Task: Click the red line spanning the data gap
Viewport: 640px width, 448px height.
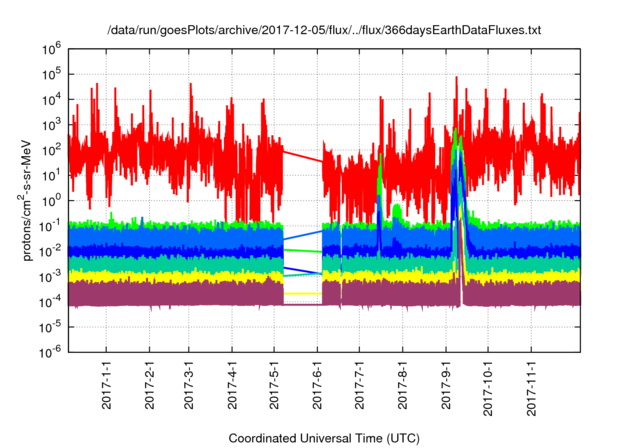Action: click(303, 156)
